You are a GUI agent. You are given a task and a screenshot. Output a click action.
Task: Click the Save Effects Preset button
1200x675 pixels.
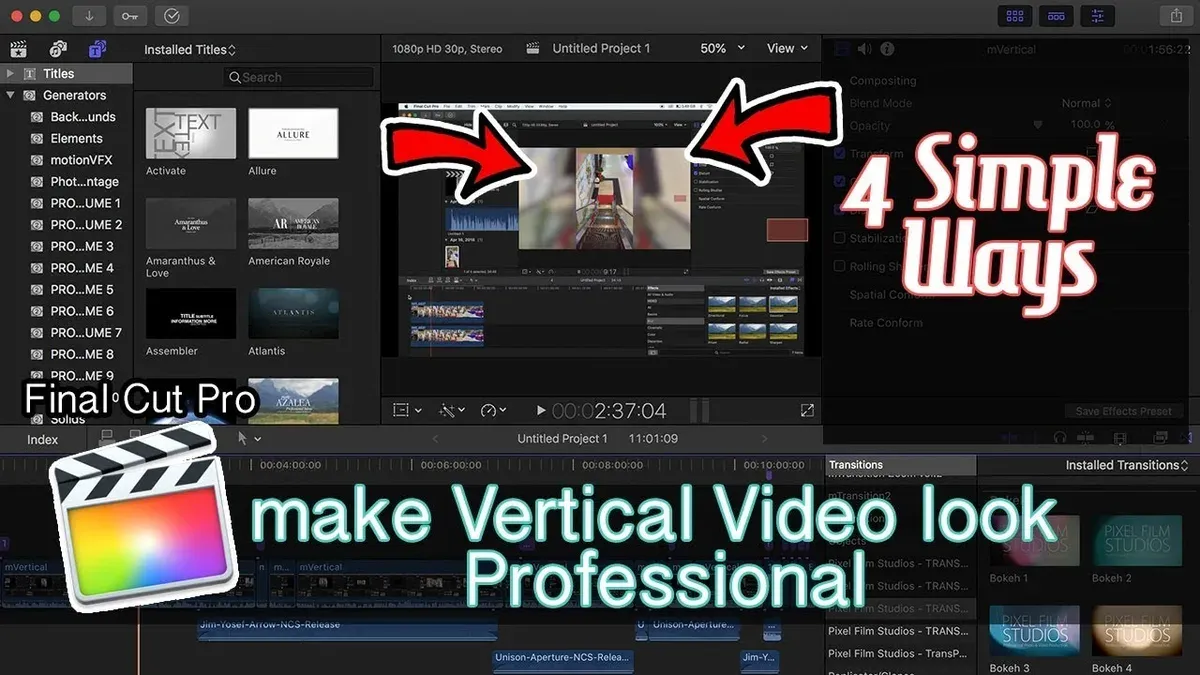pos(1124,411)
